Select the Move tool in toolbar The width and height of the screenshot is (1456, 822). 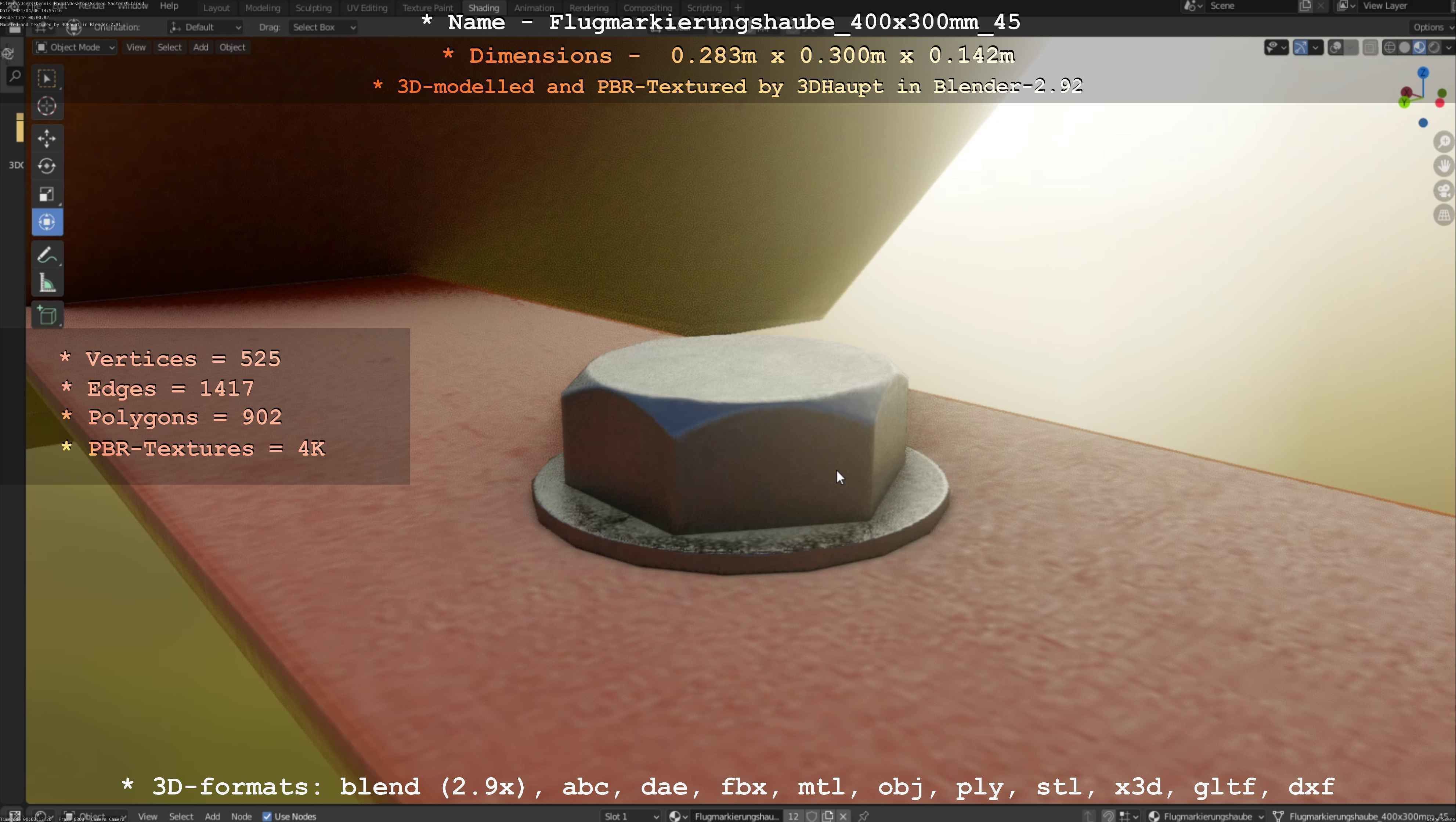coord(47,138)
